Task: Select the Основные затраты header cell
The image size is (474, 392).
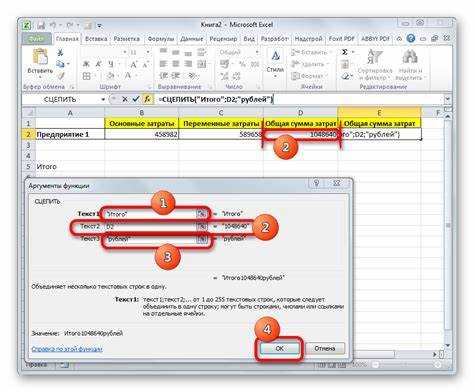Action: [142, 123]
